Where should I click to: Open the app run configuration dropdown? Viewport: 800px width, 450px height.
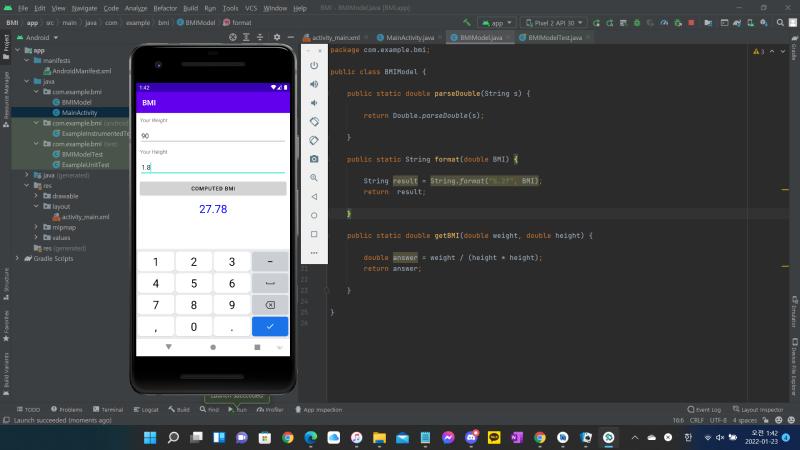coord(496,22)
